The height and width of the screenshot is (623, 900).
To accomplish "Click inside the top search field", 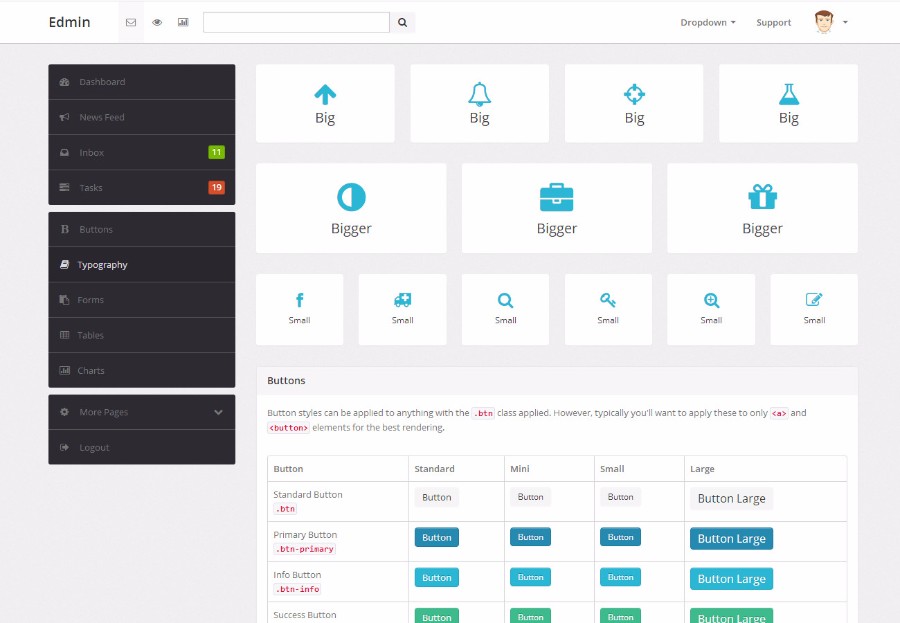I will click(296, 22).
